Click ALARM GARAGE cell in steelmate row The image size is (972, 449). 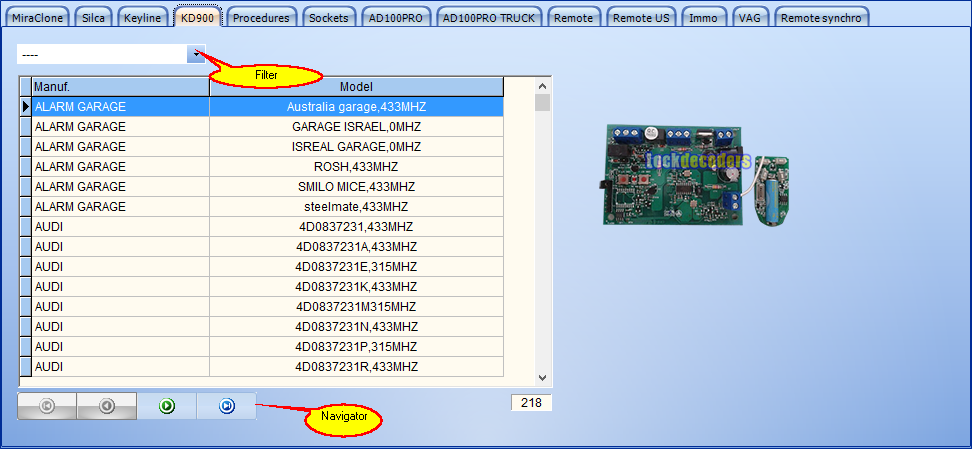click(120, 207)
